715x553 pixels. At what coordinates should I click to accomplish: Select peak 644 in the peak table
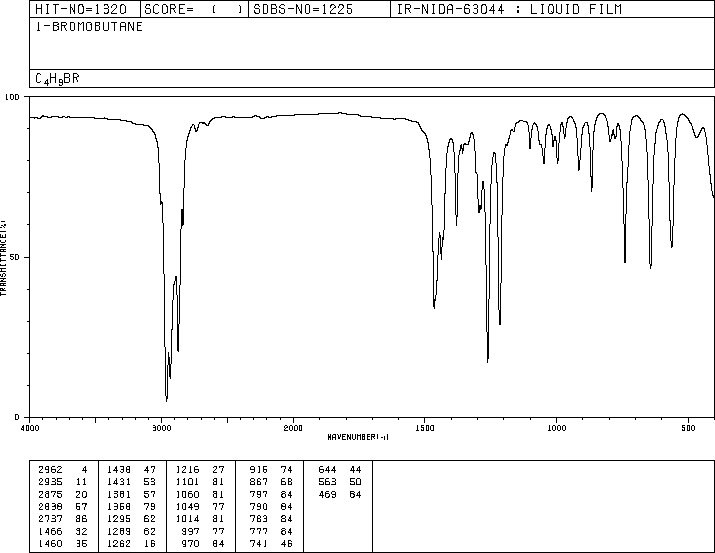tap(327, 470)
